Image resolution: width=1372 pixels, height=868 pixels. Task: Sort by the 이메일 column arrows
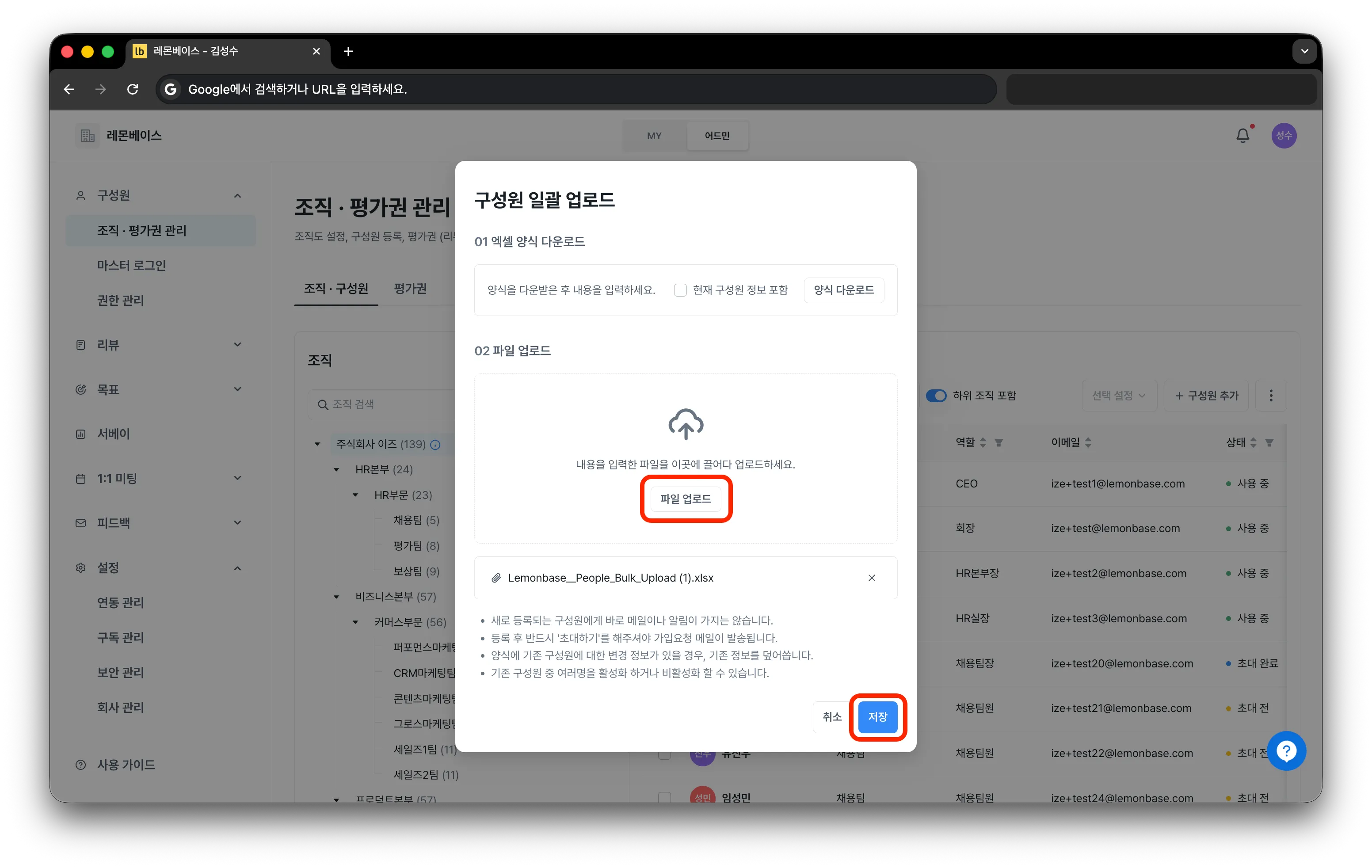coord(1088,442)
